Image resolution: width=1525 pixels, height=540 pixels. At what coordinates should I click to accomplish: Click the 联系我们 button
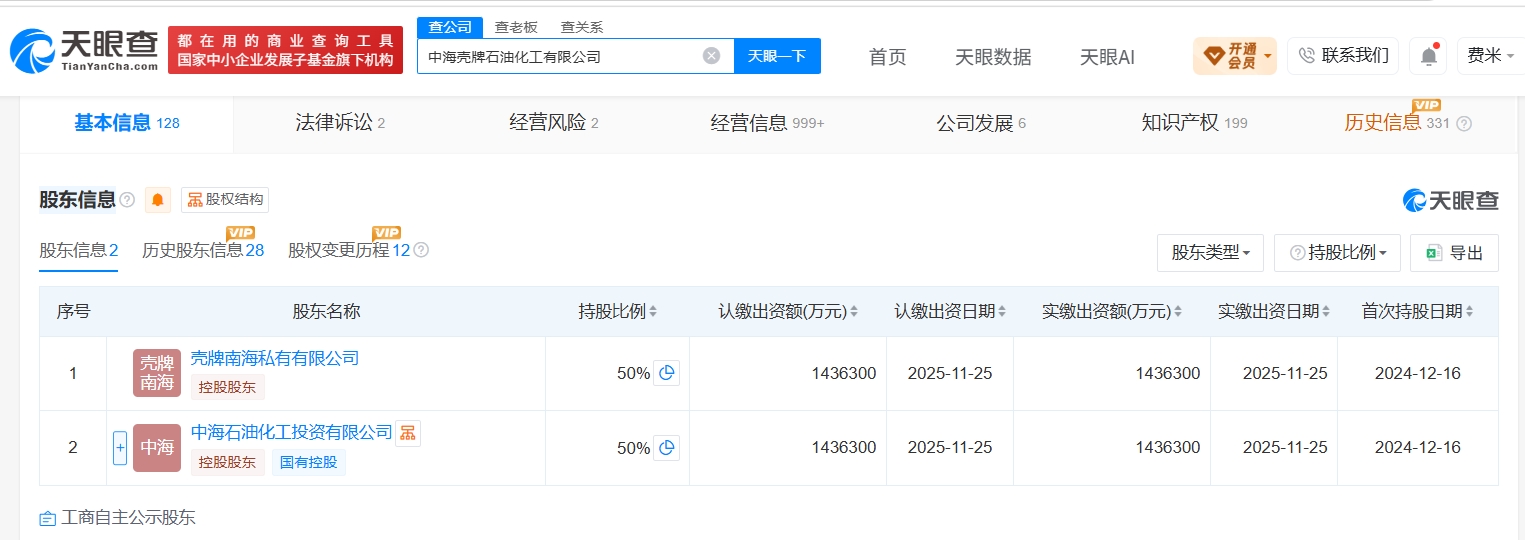click(x=1343, y=56)
